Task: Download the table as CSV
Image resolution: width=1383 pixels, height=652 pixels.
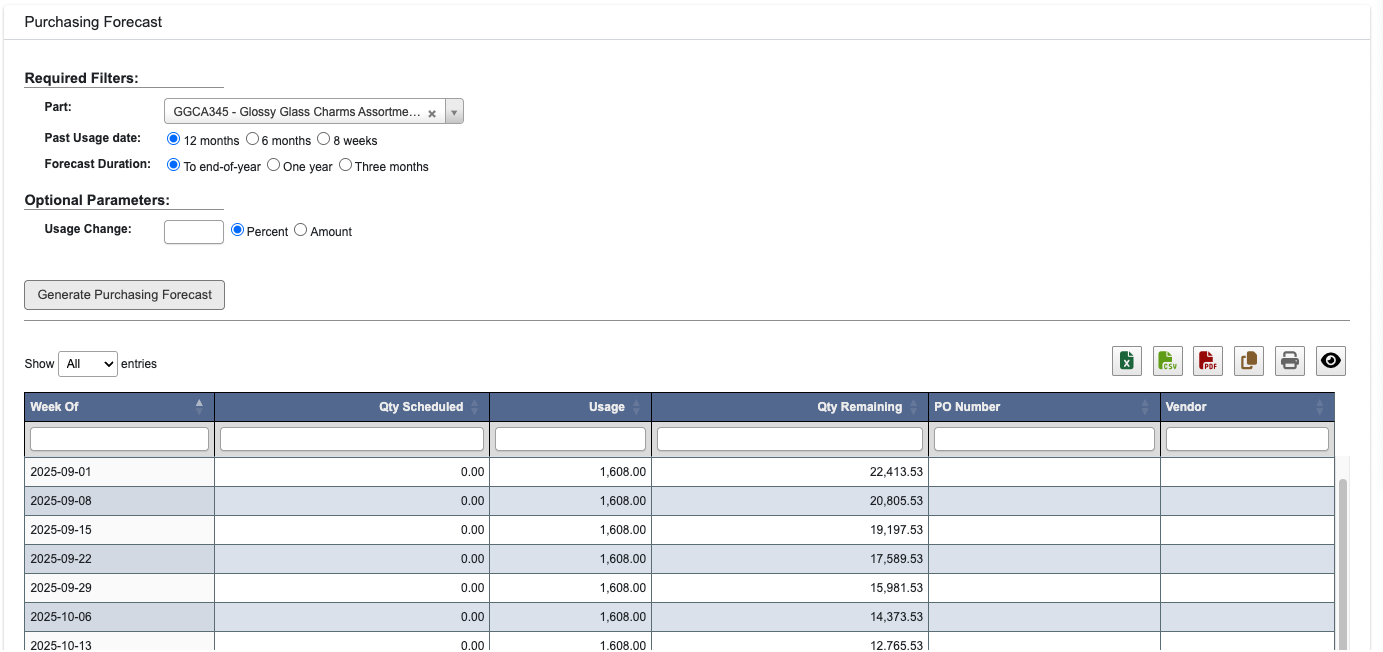Action: 1167,360
